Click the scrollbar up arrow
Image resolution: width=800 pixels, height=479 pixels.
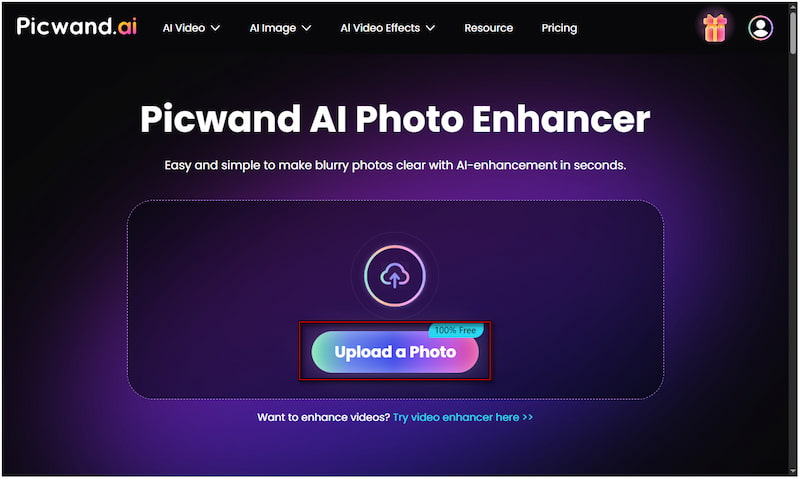coord(793,7)
